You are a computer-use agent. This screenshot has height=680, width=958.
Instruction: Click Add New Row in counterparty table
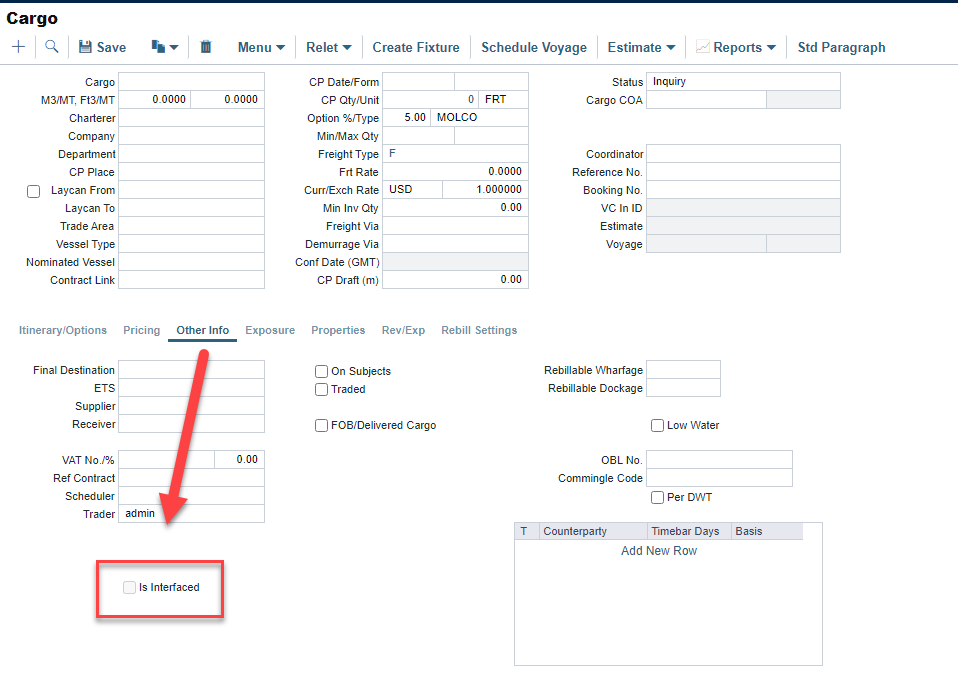(x=659, y=551)
